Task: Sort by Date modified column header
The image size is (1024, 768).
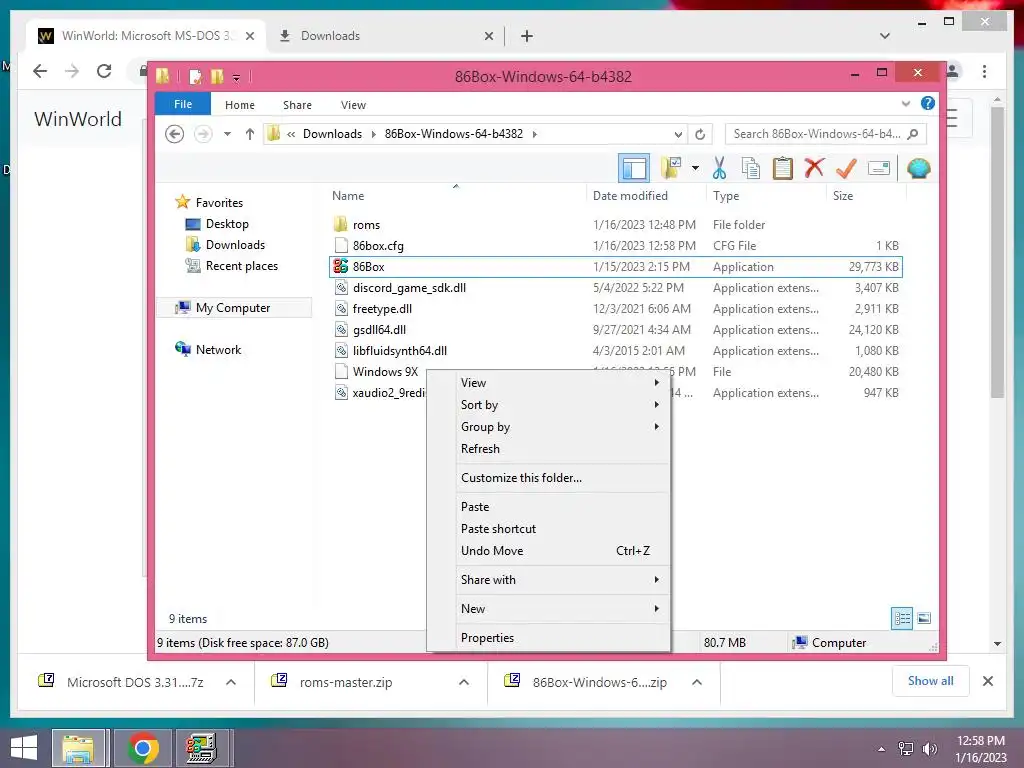Action: pos(630,196)
